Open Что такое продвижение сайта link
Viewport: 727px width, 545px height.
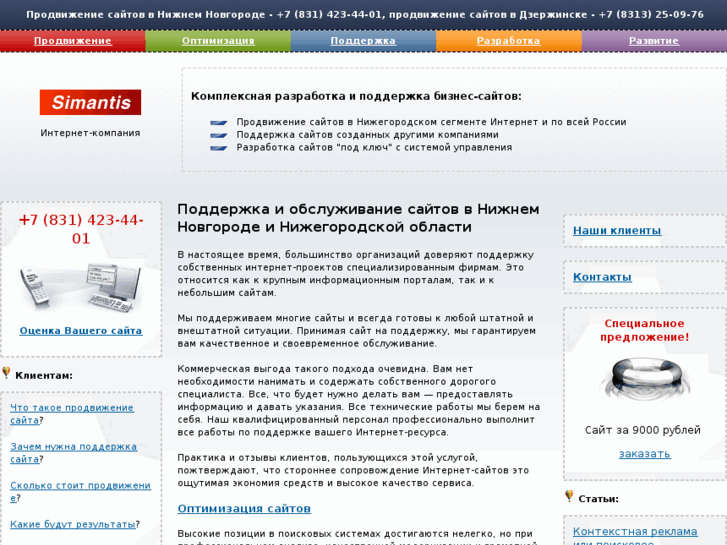(x=72, y=414)
